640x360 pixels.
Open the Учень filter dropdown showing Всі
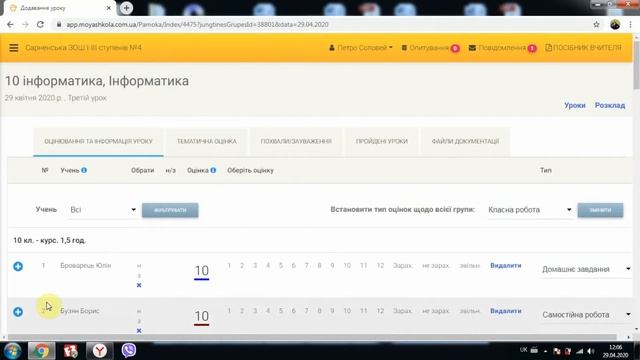[102, 210]
